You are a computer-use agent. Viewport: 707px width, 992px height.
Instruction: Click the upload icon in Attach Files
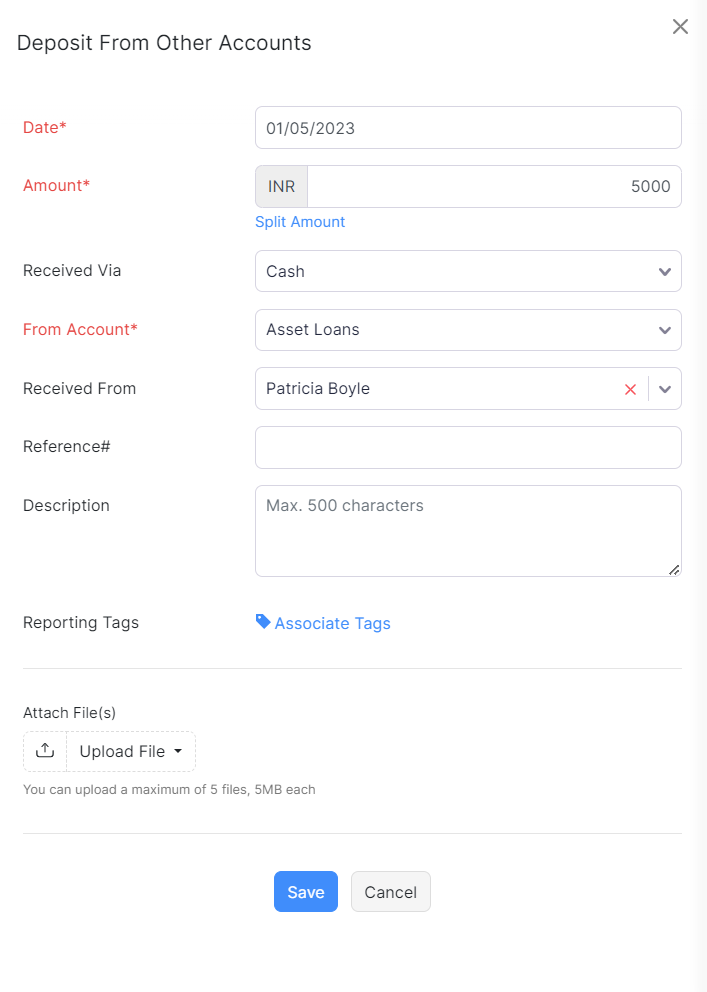coord(44,751)
